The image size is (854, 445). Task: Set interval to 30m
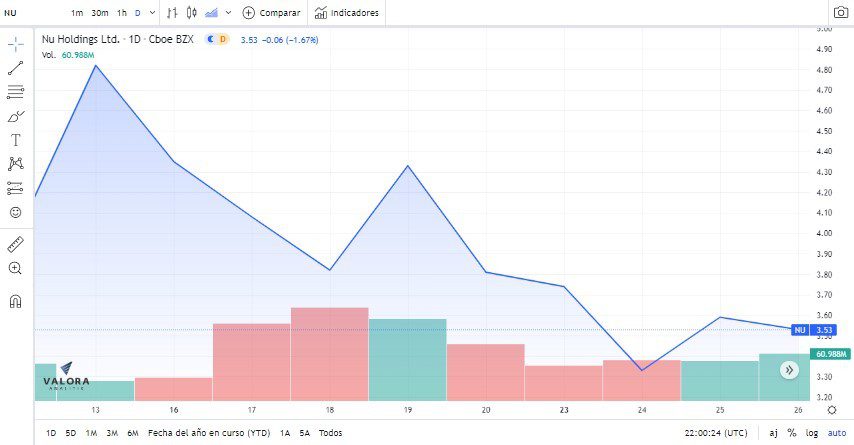100,13
